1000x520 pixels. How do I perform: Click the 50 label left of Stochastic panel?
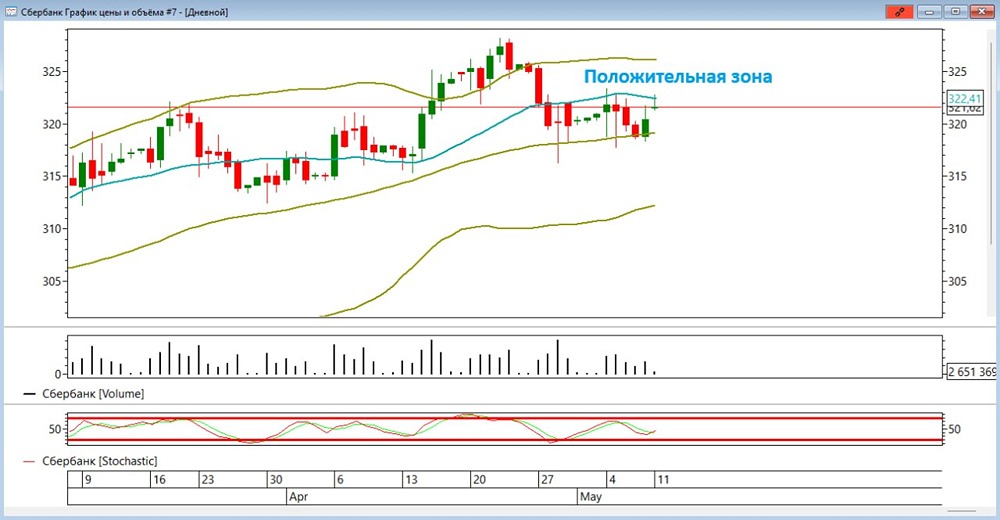coord(55,429)
